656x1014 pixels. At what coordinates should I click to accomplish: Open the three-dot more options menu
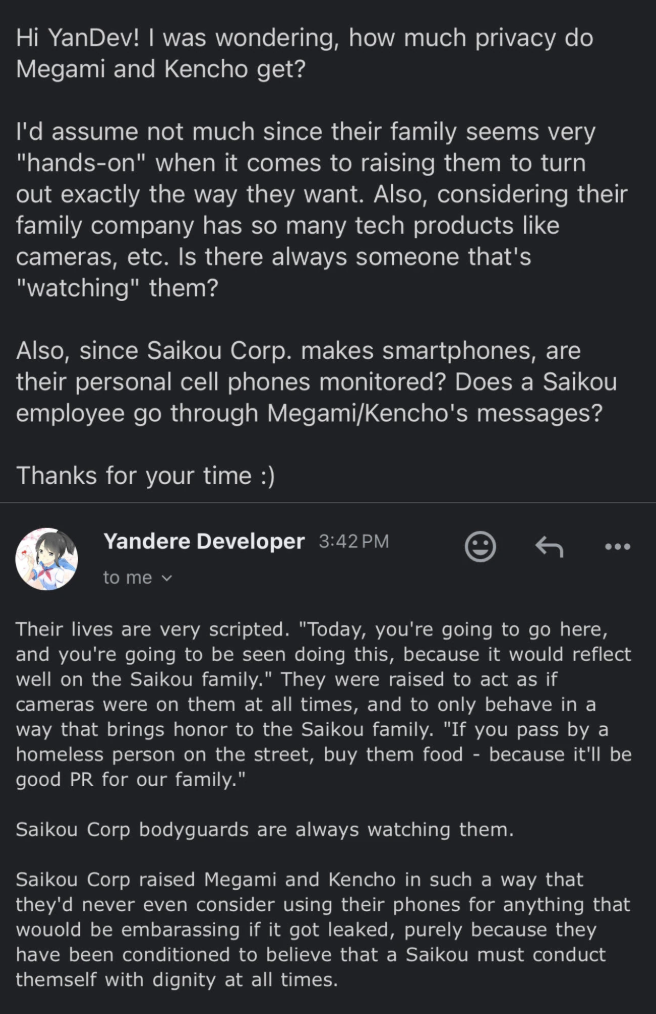(x=618, y=547)
